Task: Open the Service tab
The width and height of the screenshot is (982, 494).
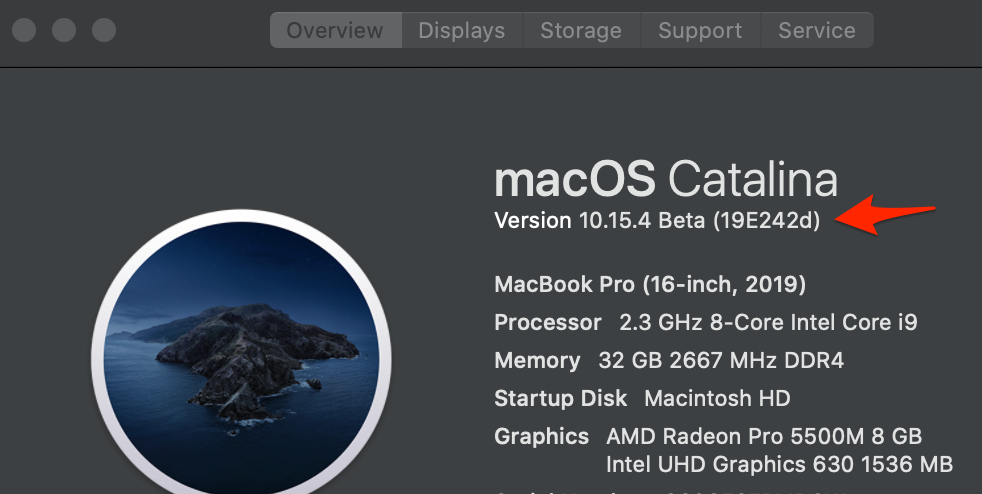Action: pos(816,30)
